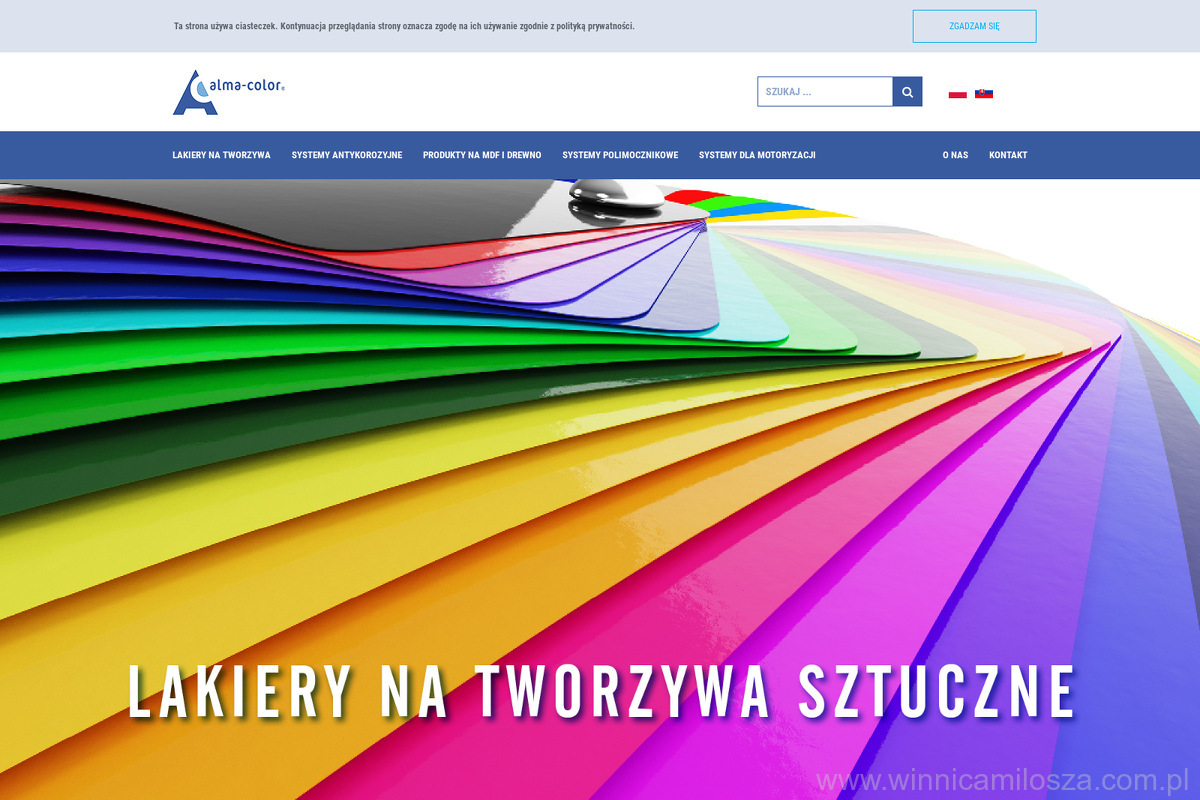Select Systemy dla motoryzacji in navigation
1200x800 pixels.
pyautogui.click(x=757, y=155)
